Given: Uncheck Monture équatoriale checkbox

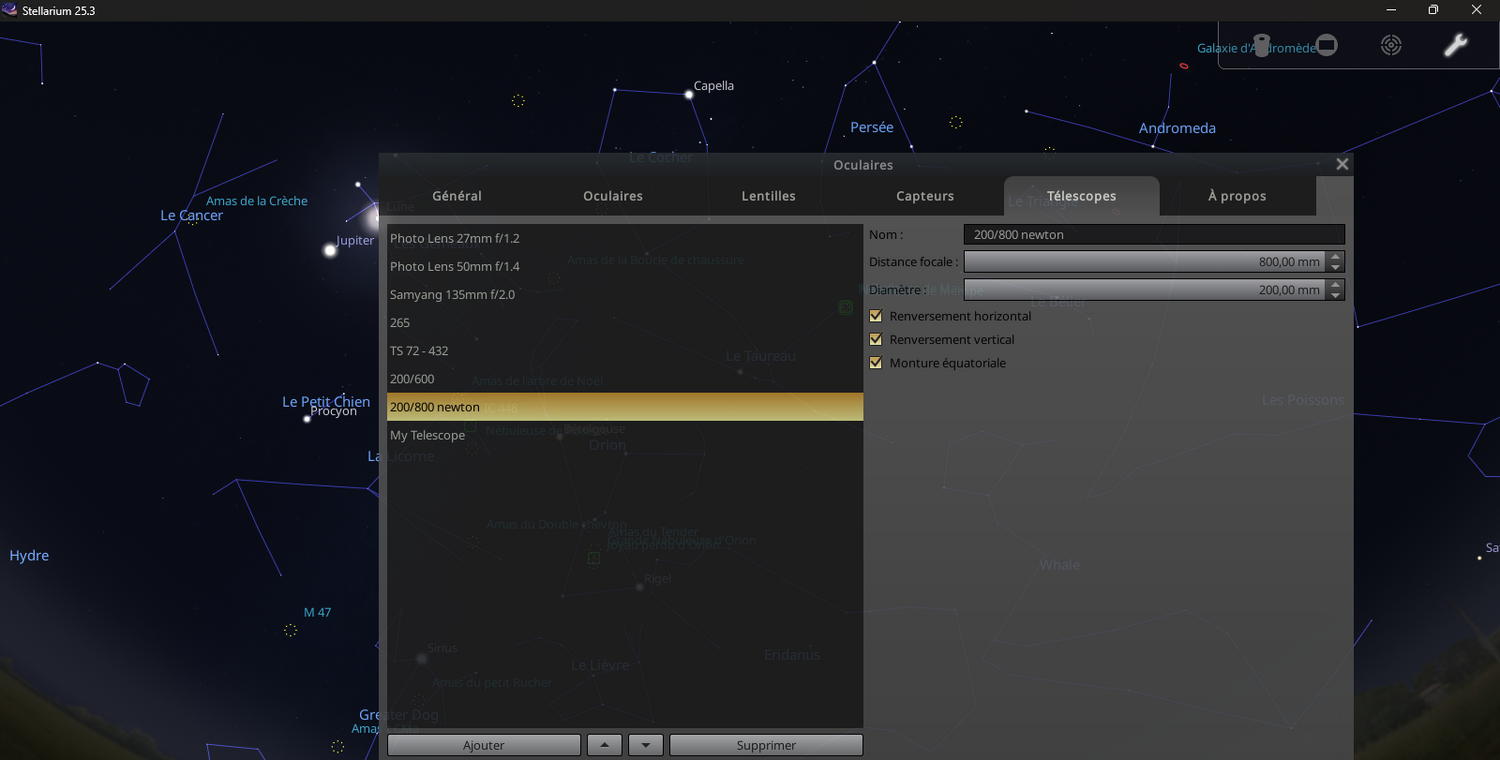Looking at the screenshot, I should pyautogui.click(x=876, y=363).
